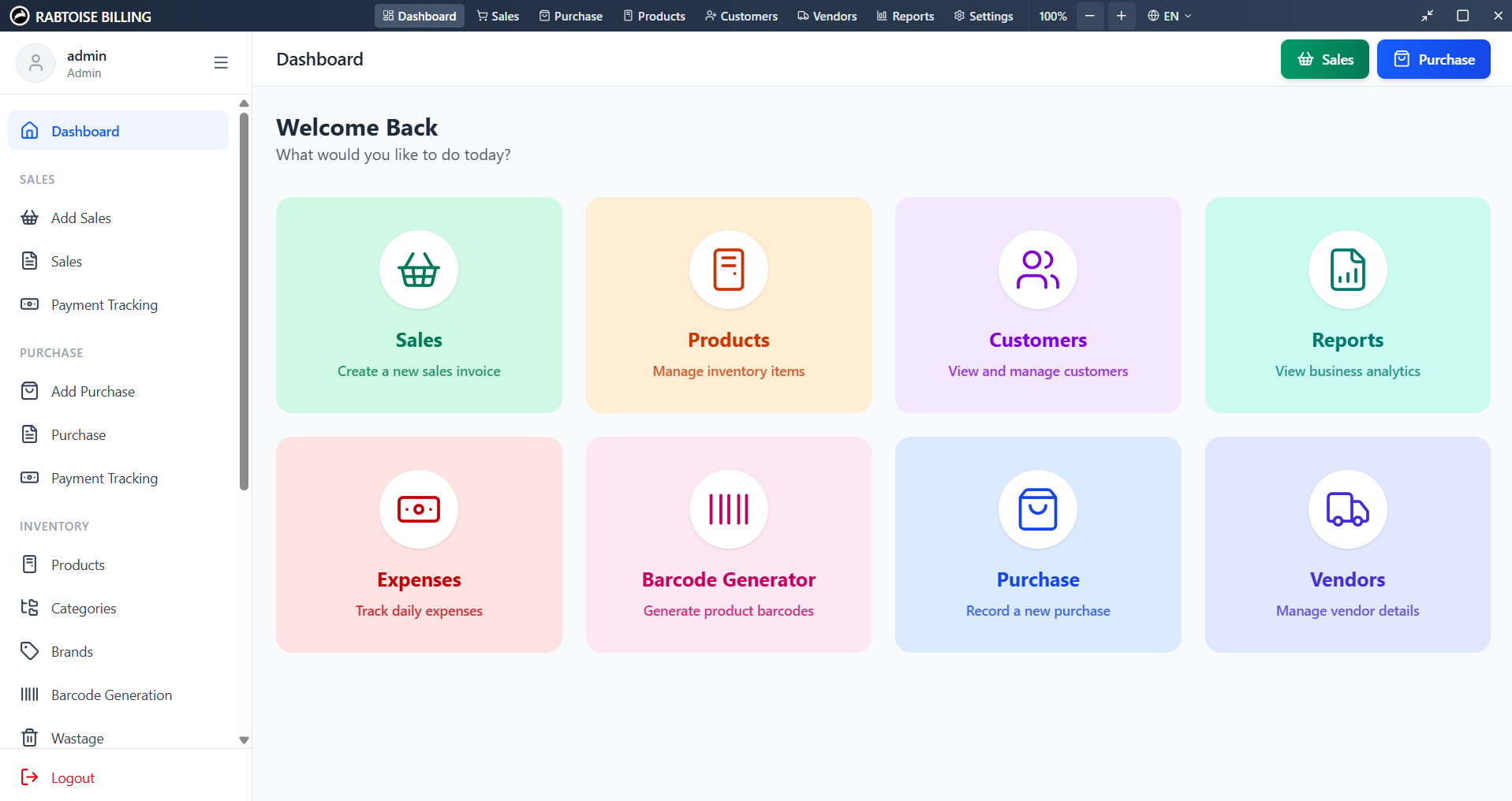Click the sidebar Logout exit icon

(x=29, y=777)
